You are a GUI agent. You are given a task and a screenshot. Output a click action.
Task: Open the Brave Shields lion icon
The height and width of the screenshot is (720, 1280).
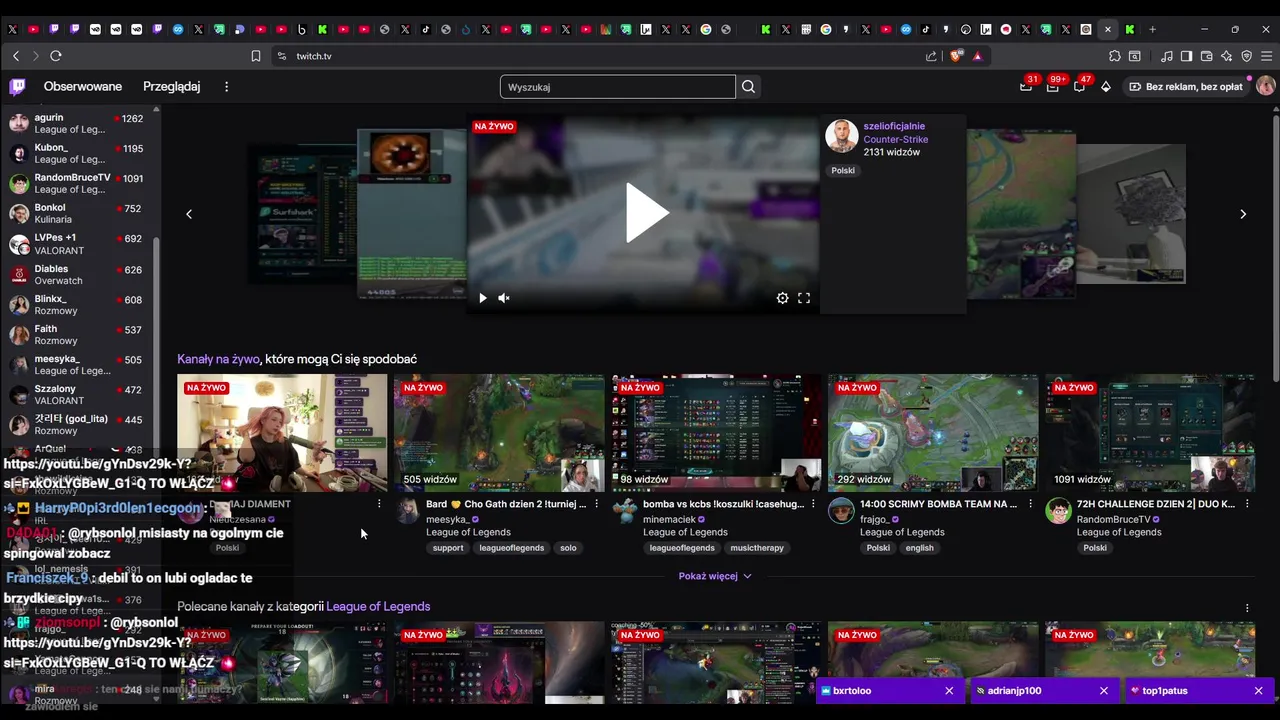pos(956,56)
